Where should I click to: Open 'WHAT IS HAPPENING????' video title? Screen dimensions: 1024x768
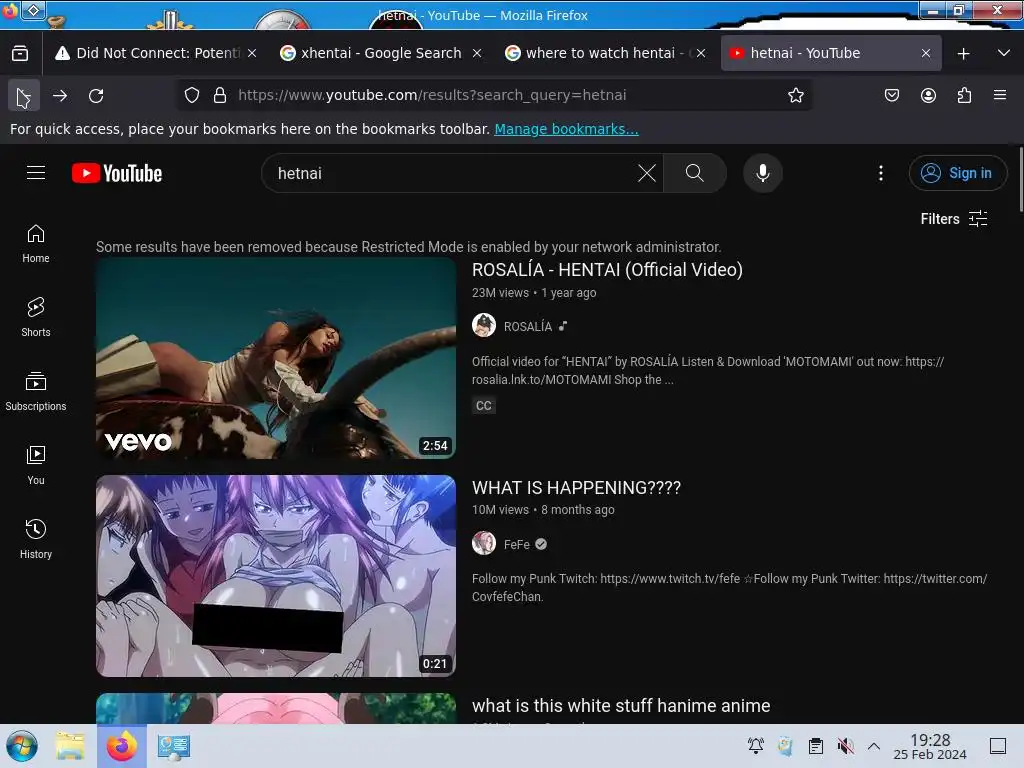pyautogui.click(x=576, y=488)
